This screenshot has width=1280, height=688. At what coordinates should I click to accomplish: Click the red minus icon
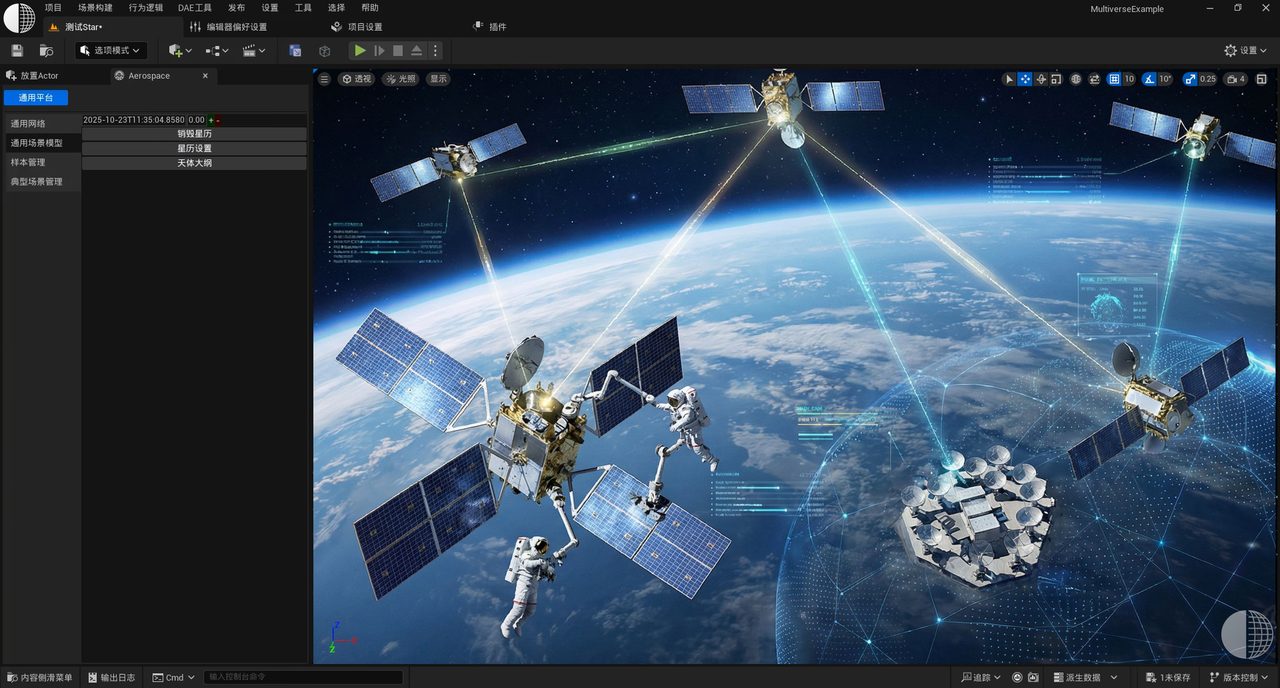tap(218, 120)
